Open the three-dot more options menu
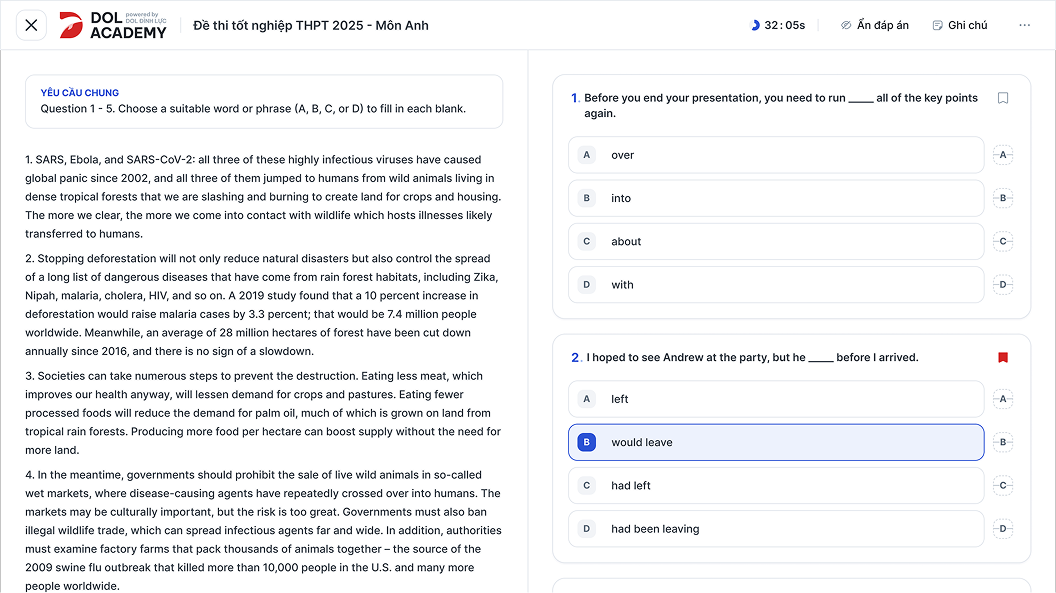 1024,25
